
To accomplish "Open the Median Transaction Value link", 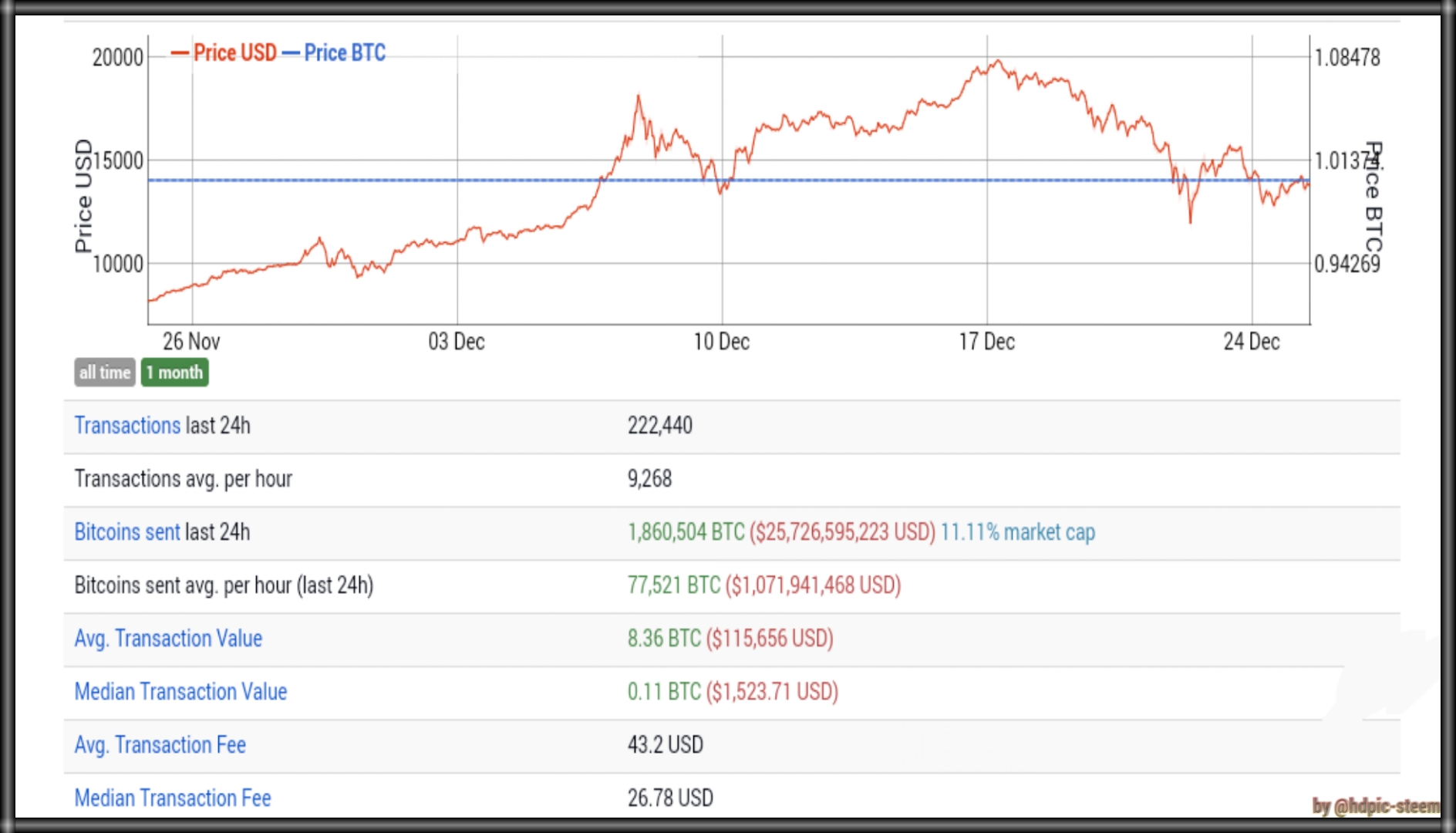I will 180,692.
